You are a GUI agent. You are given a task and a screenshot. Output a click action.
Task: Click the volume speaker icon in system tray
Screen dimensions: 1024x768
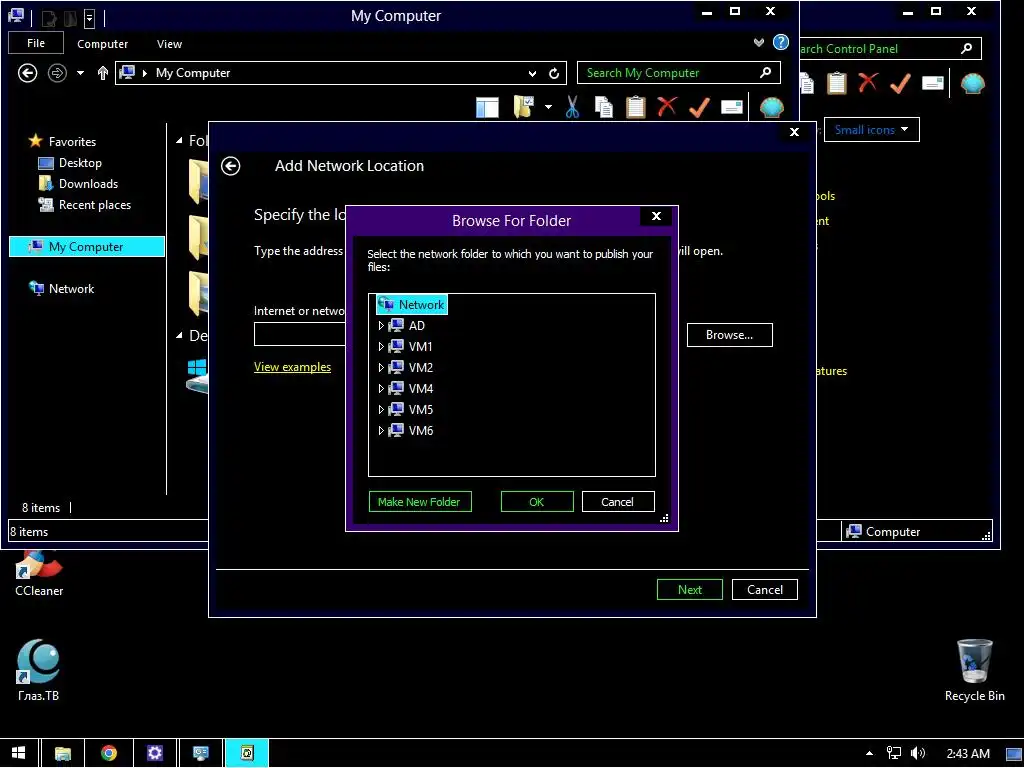(x=918, y=753)
